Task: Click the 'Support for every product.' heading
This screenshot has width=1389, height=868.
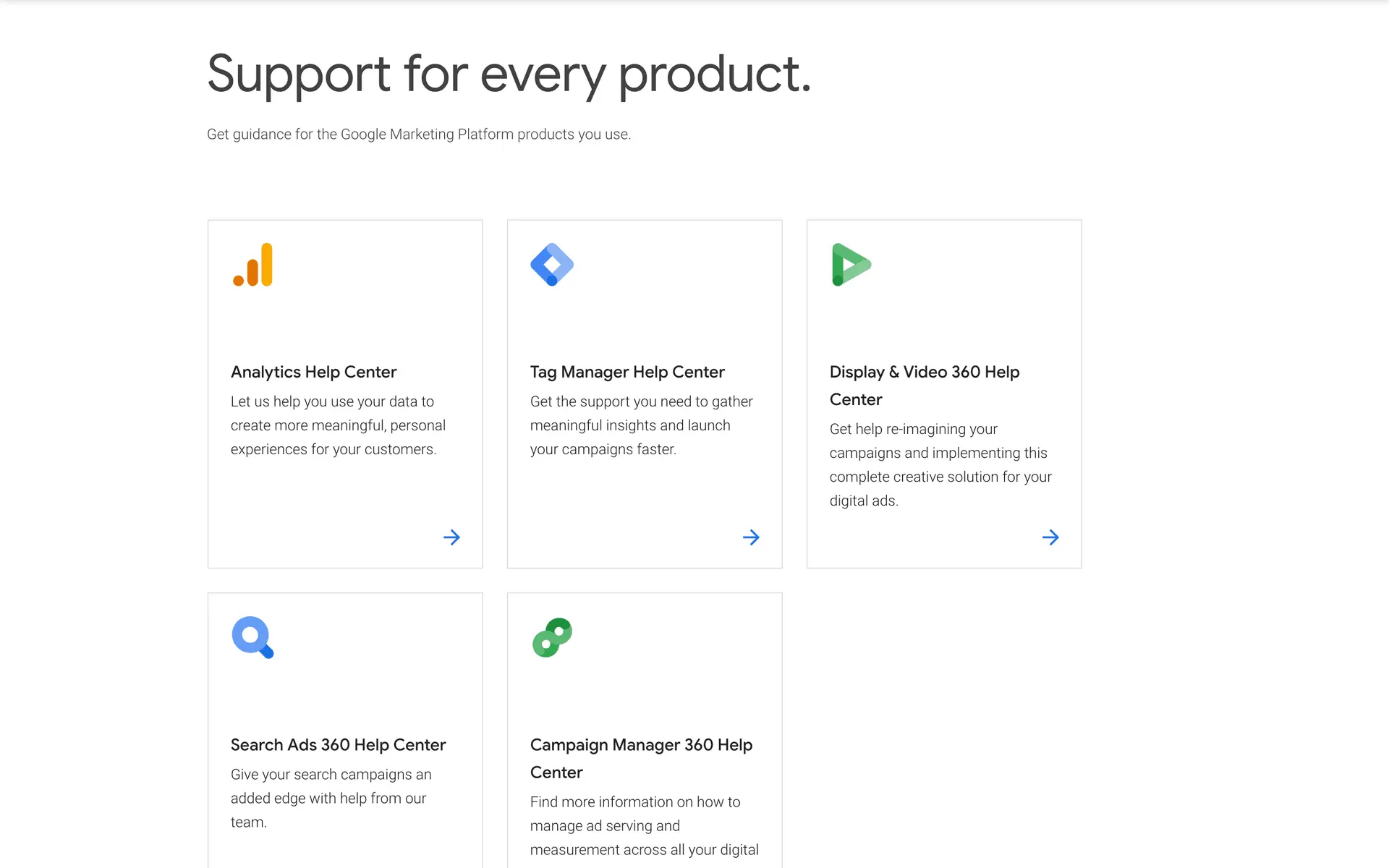Action: 509,74
